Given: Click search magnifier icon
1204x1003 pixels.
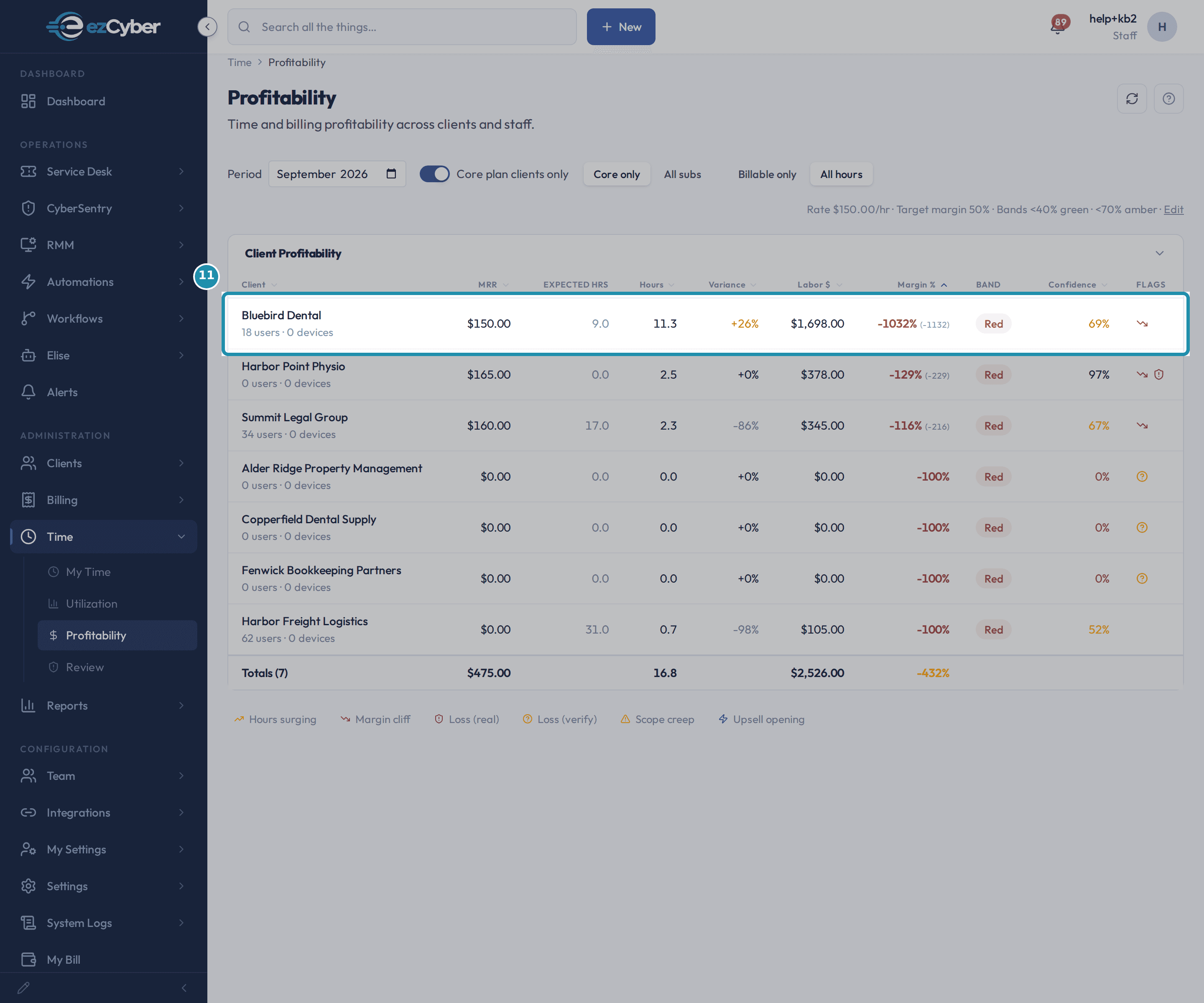Looking at the screenshot, I should (x=244, y=27).
